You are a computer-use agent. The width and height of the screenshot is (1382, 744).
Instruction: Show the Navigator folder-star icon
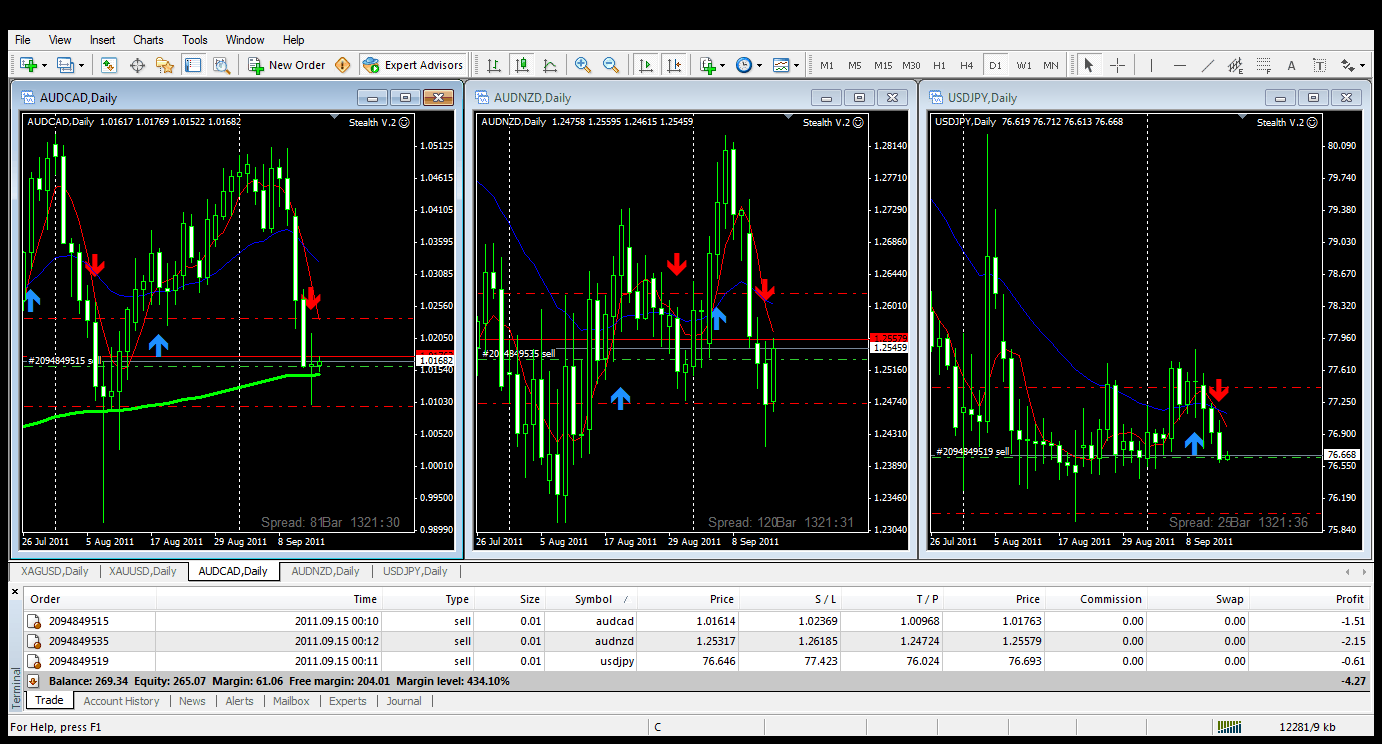[x=165, y=65]
